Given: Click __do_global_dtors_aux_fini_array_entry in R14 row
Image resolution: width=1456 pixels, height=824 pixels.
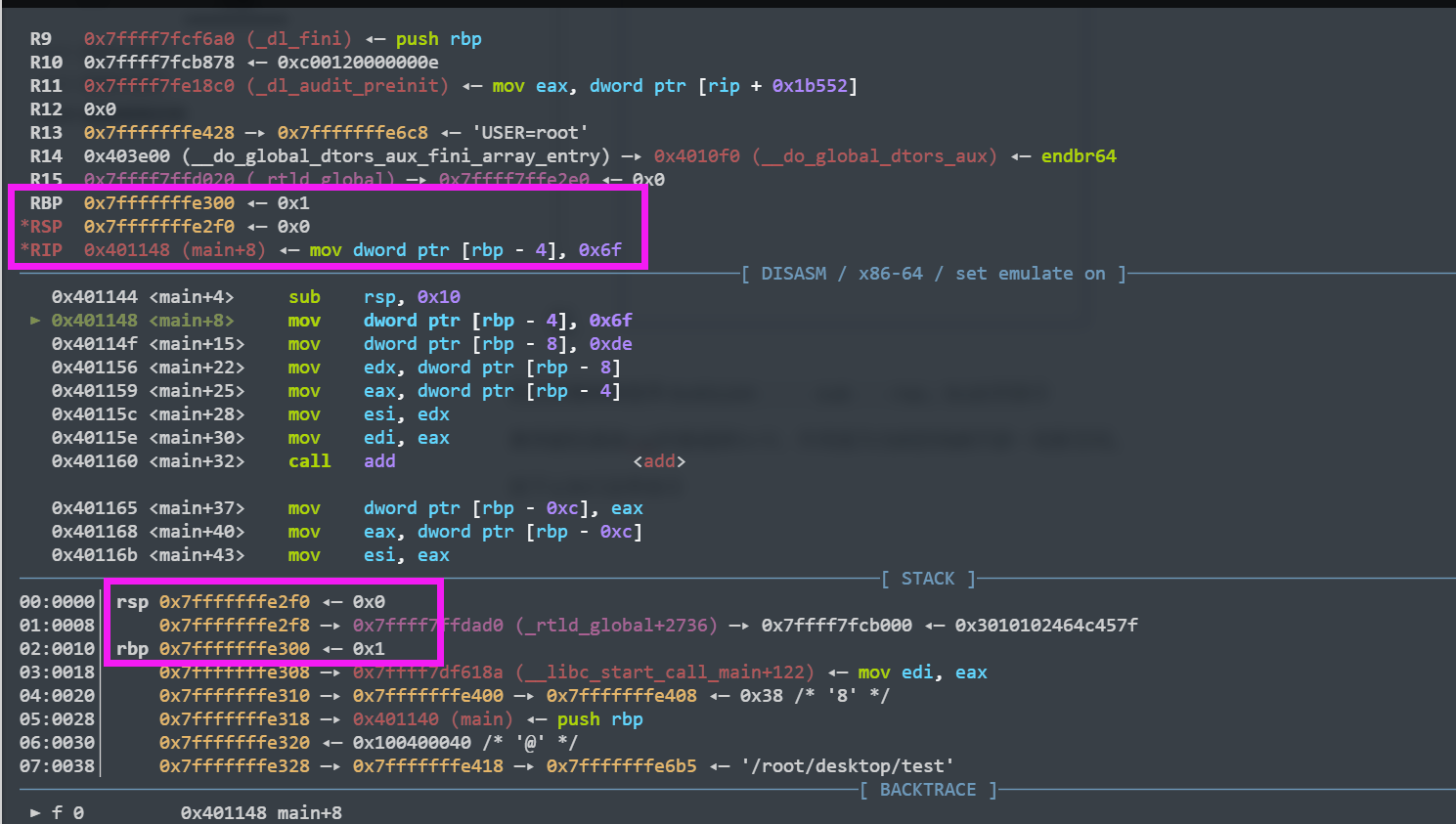Looking at the screenshot, I should coord(396,156).
